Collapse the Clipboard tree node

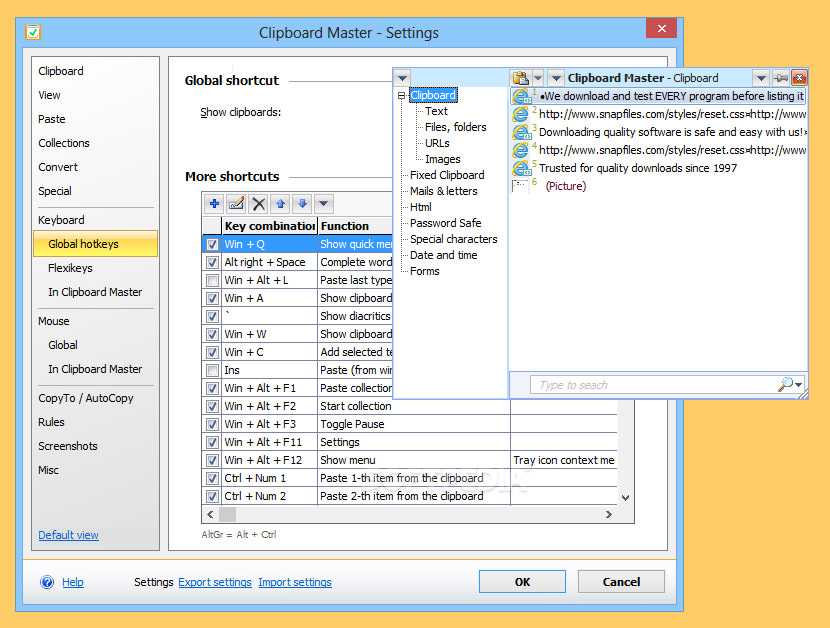(402, 96)
